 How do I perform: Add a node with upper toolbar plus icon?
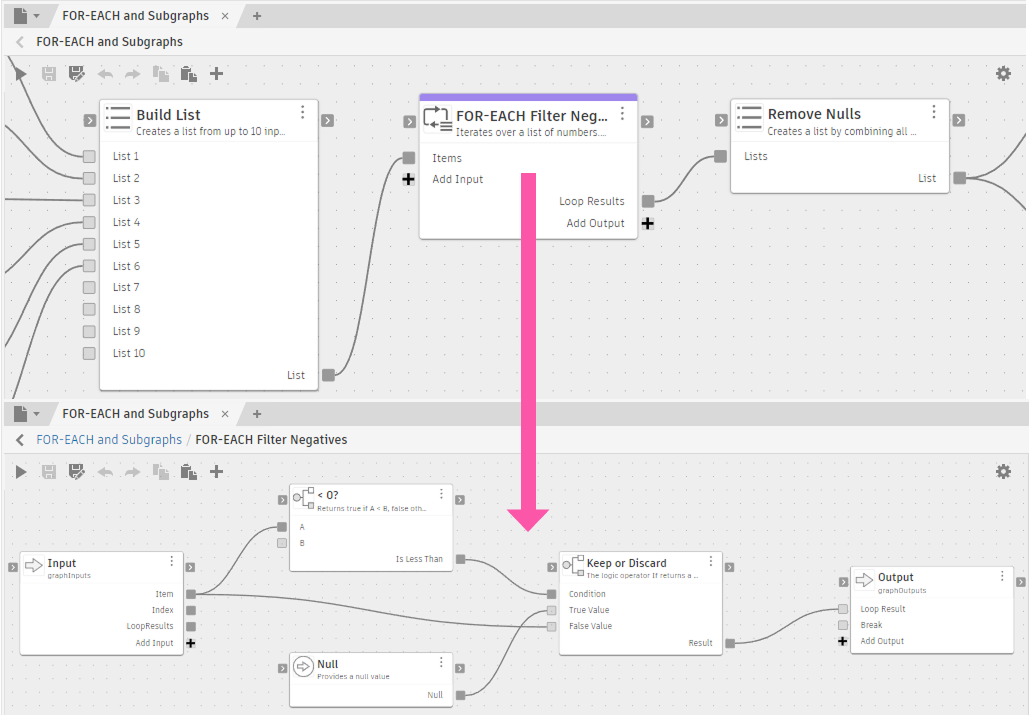[217, 73]
